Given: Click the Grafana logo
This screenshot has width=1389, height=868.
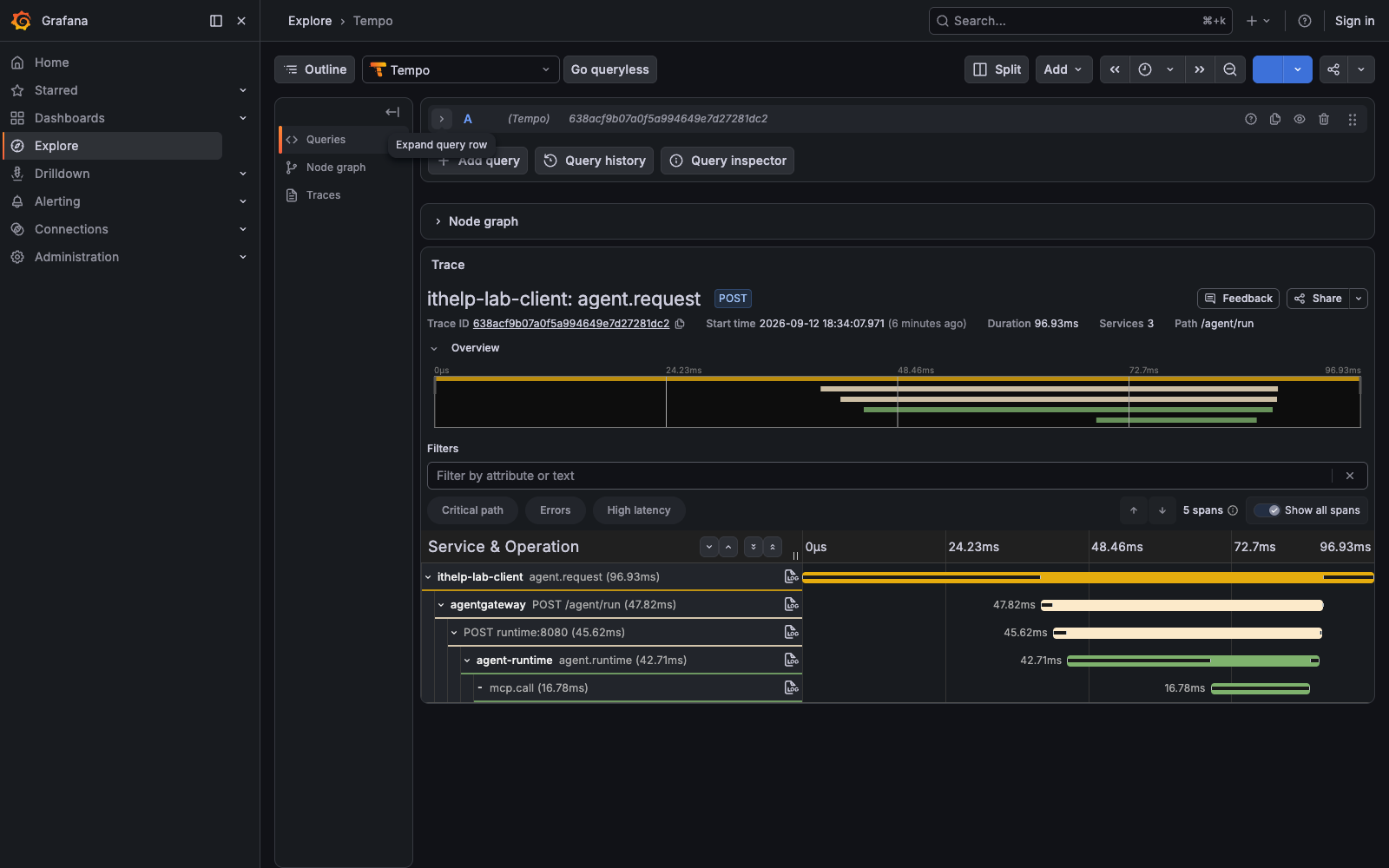Looking at the screenshot, I should [21, 21].
